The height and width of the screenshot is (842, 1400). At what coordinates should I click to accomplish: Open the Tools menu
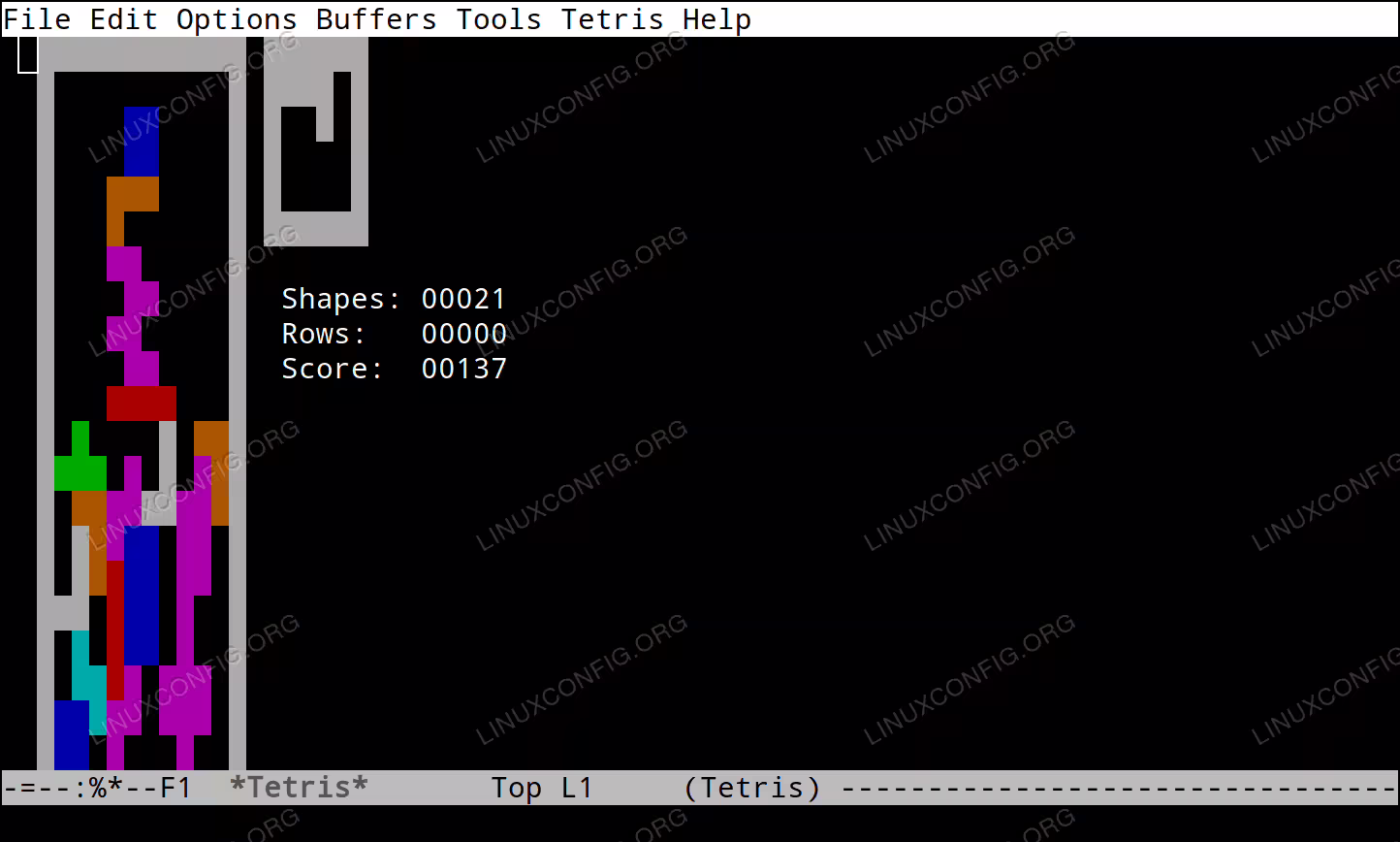[x=499, y=19]
